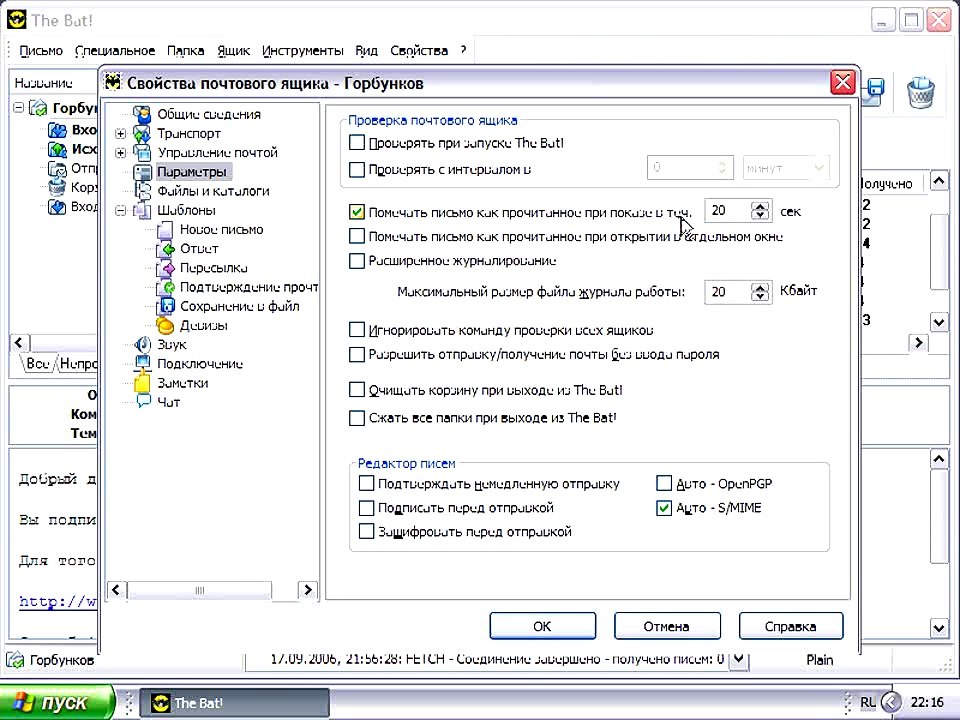Click the Чат speech bubble icon

[143, 402]
